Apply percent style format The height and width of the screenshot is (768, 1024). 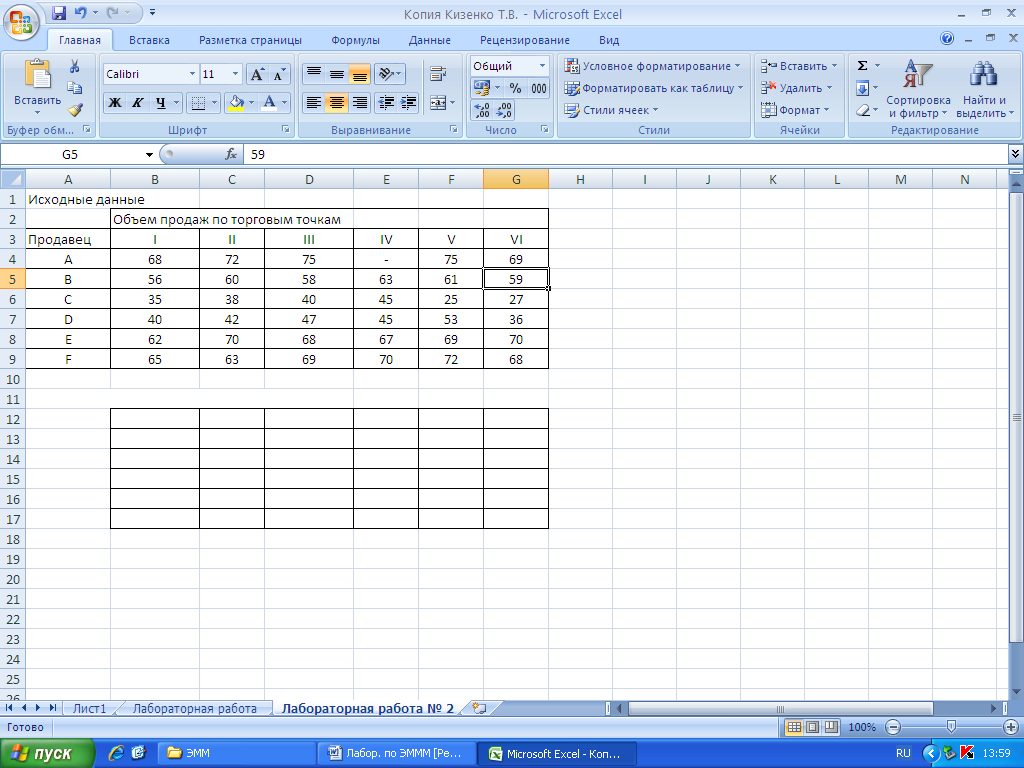(x=515, y=88)
